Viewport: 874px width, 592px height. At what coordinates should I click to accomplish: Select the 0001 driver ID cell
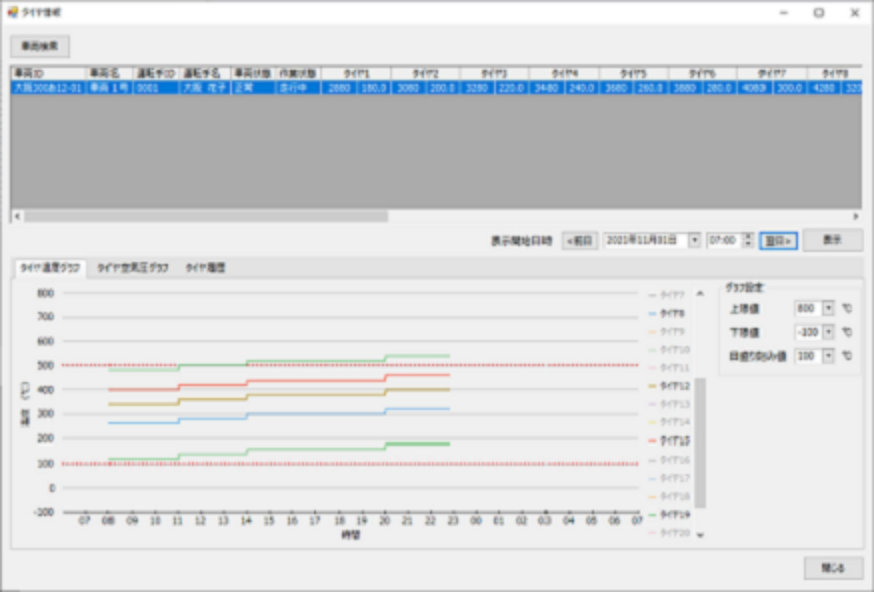click(156, 88)
